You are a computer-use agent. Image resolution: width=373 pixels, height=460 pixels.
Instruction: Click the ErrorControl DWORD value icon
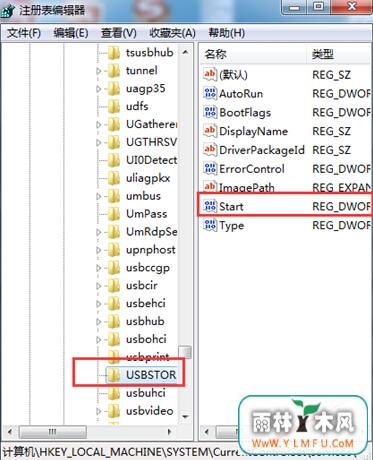point(210,169)
